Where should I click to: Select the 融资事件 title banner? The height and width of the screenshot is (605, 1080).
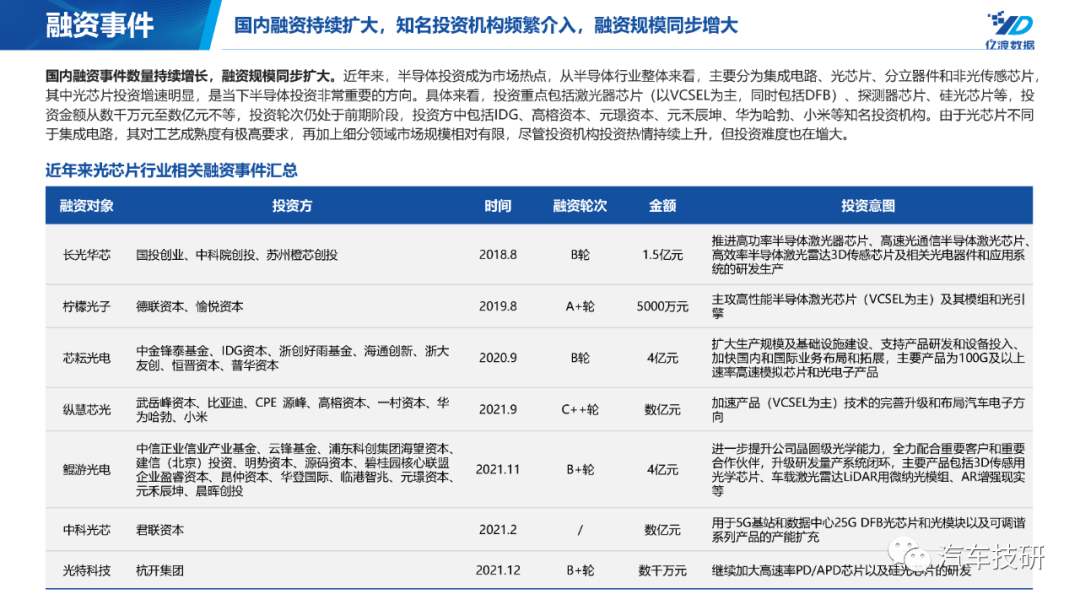(x=101, y=25)
